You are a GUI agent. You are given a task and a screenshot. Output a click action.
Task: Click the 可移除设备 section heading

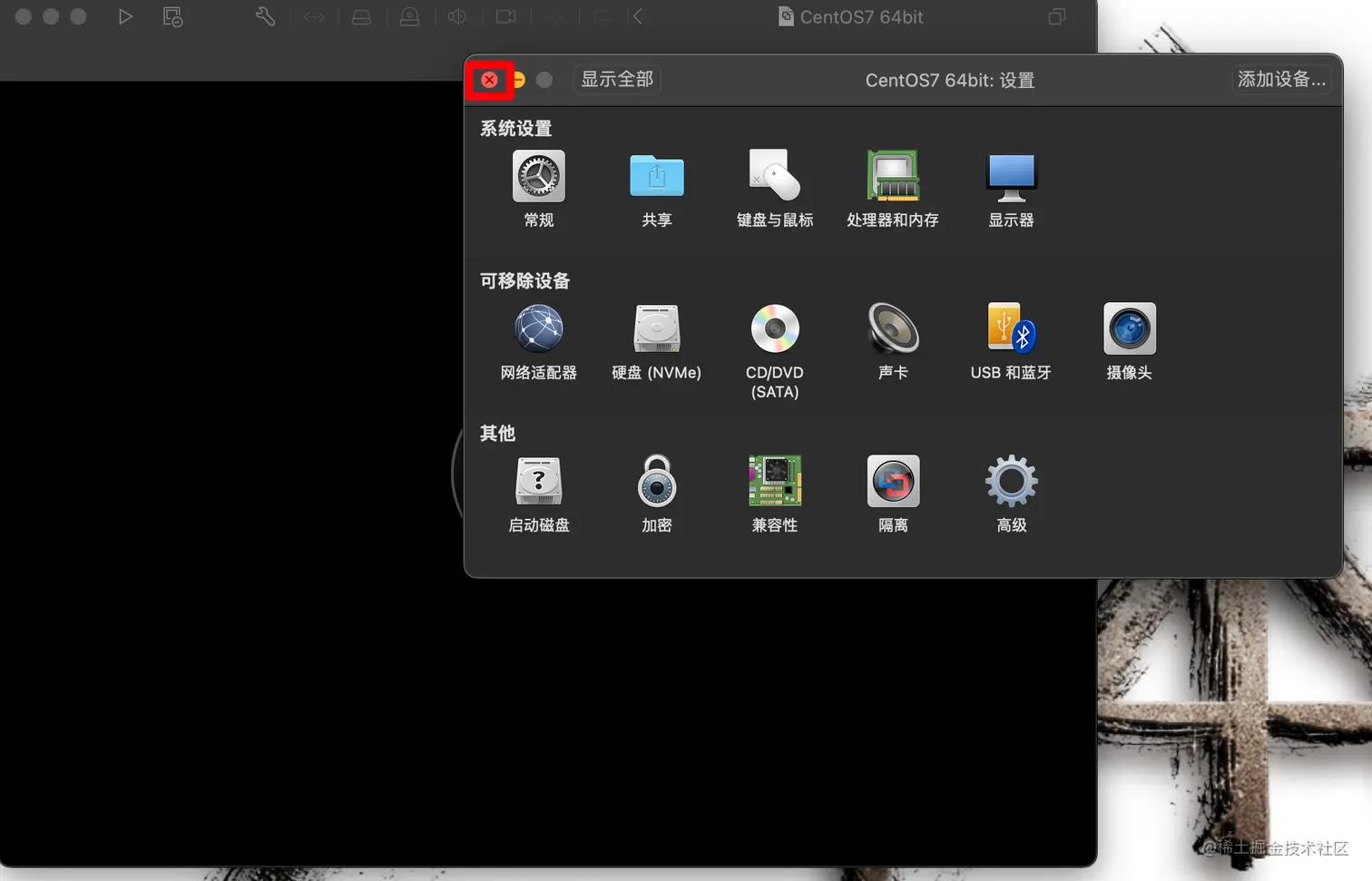point(524,280)
